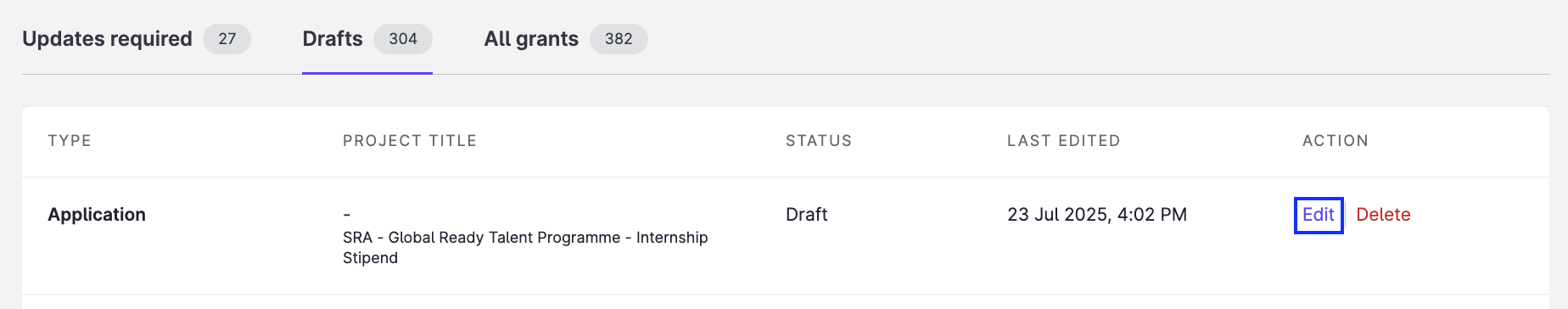The width and height of the screenshot is (1568, 309).
Task: Click the dash placeholder project title
Action: click(x=347, y=216)
